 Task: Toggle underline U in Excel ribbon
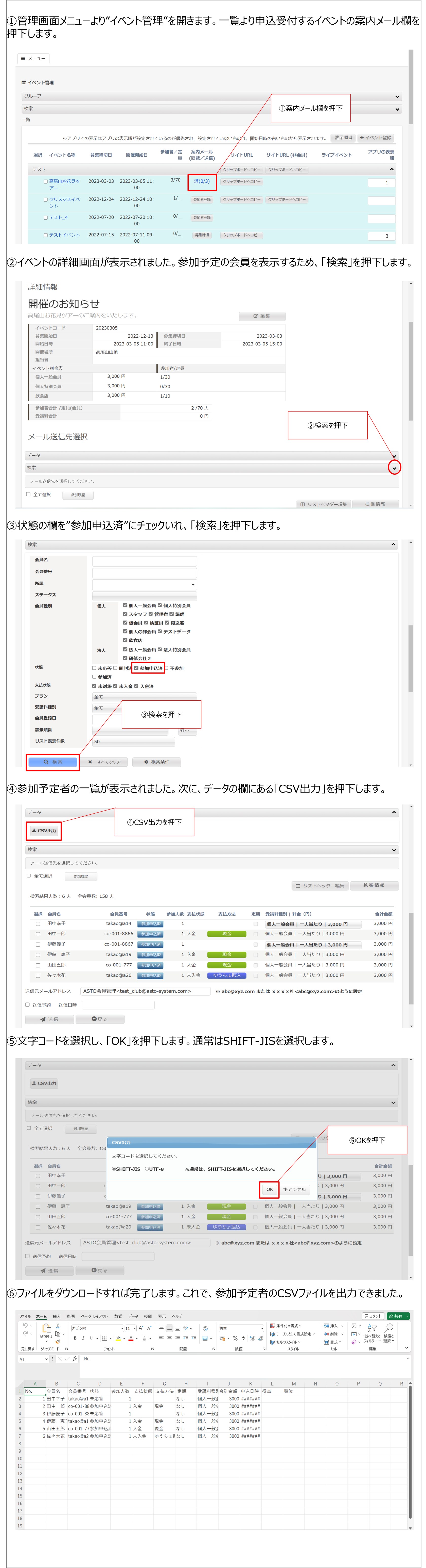91,1338
